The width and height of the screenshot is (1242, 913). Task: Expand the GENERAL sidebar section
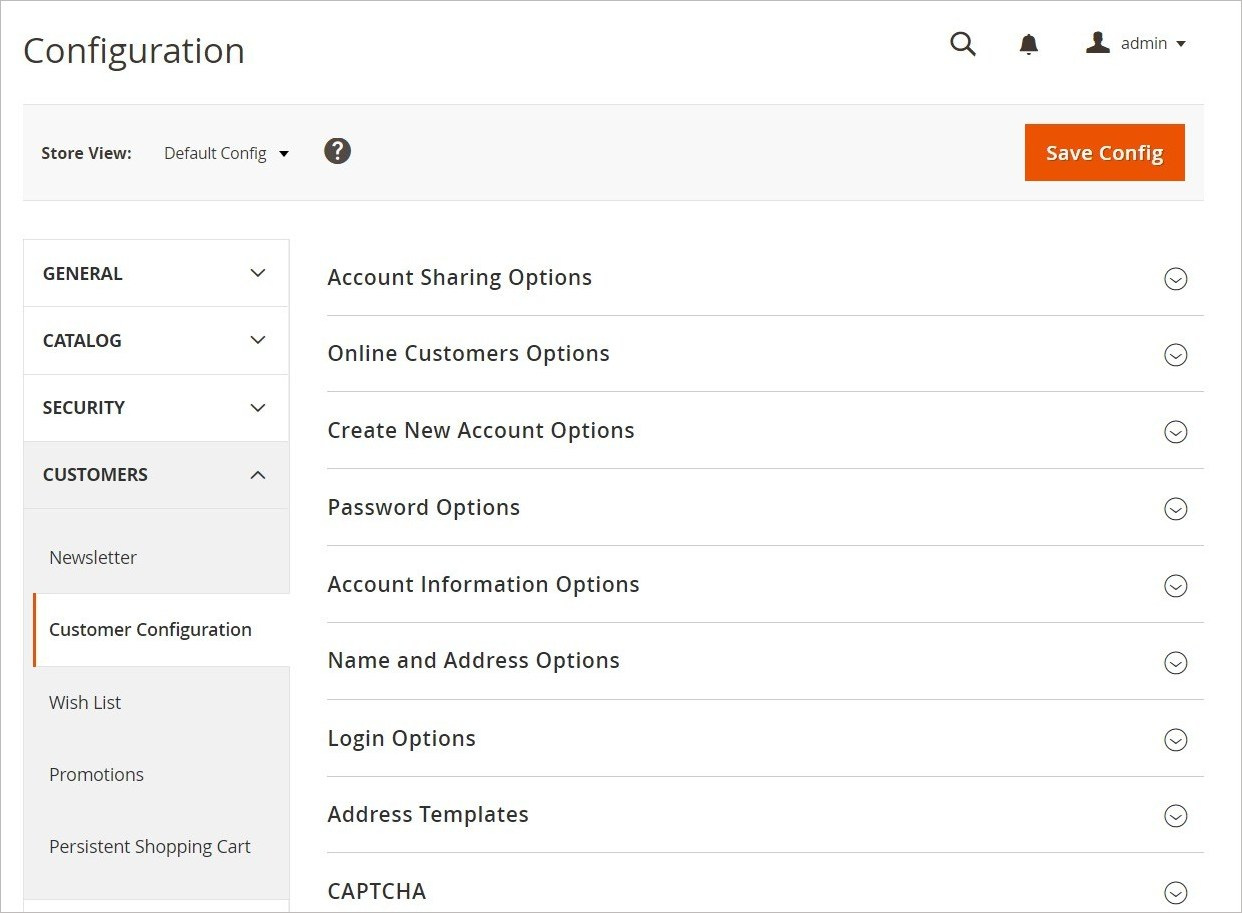[156, 273]
